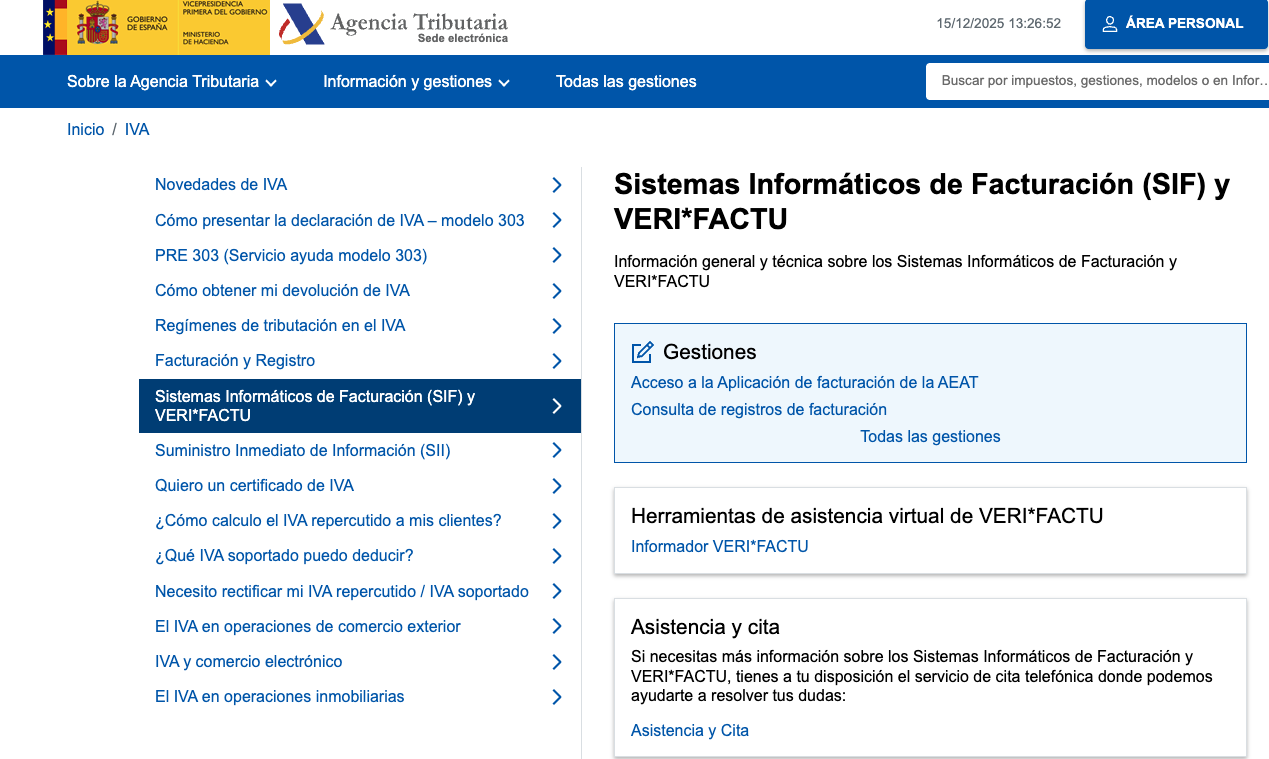Open Todas las gestiones link in Gestiones box
The image size is (1269, 759).
coord(930,436)
